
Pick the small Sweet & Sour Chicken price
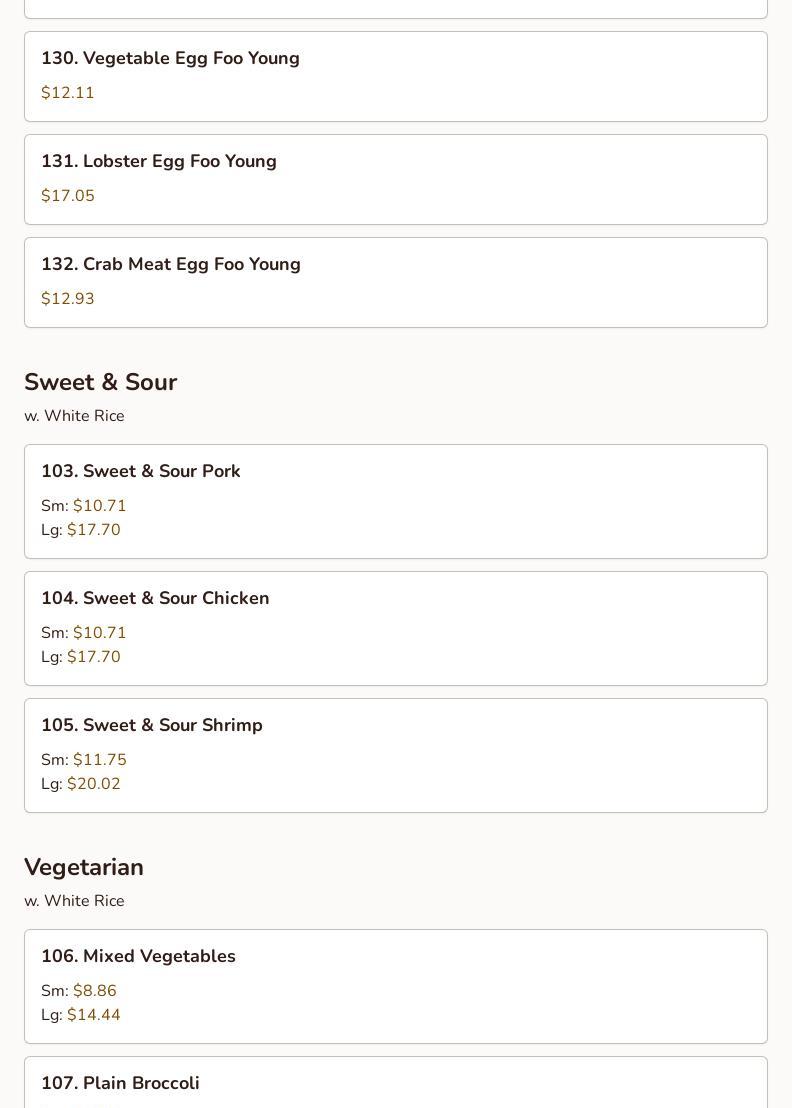point(99,633)
